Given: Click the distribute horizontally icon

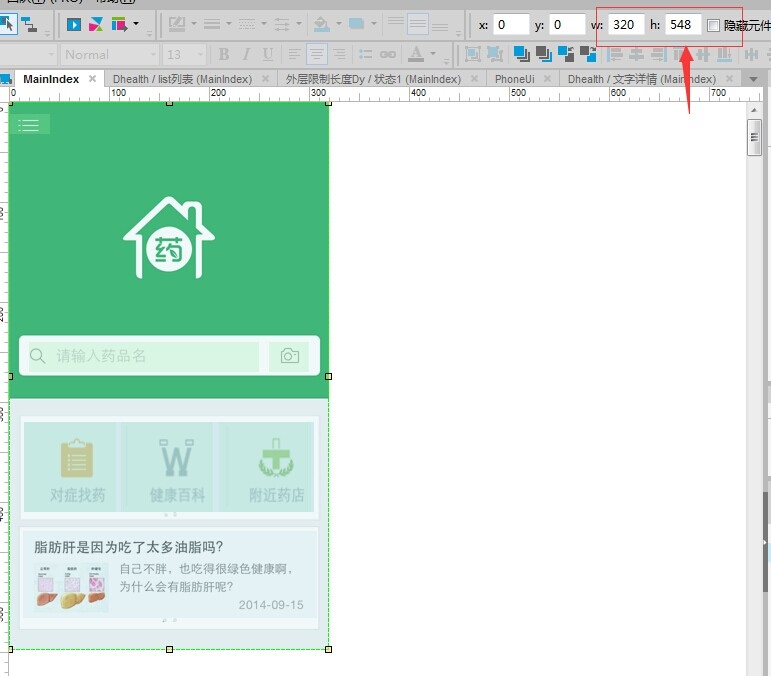Looking at the screenshot, I should coord(751,54).
